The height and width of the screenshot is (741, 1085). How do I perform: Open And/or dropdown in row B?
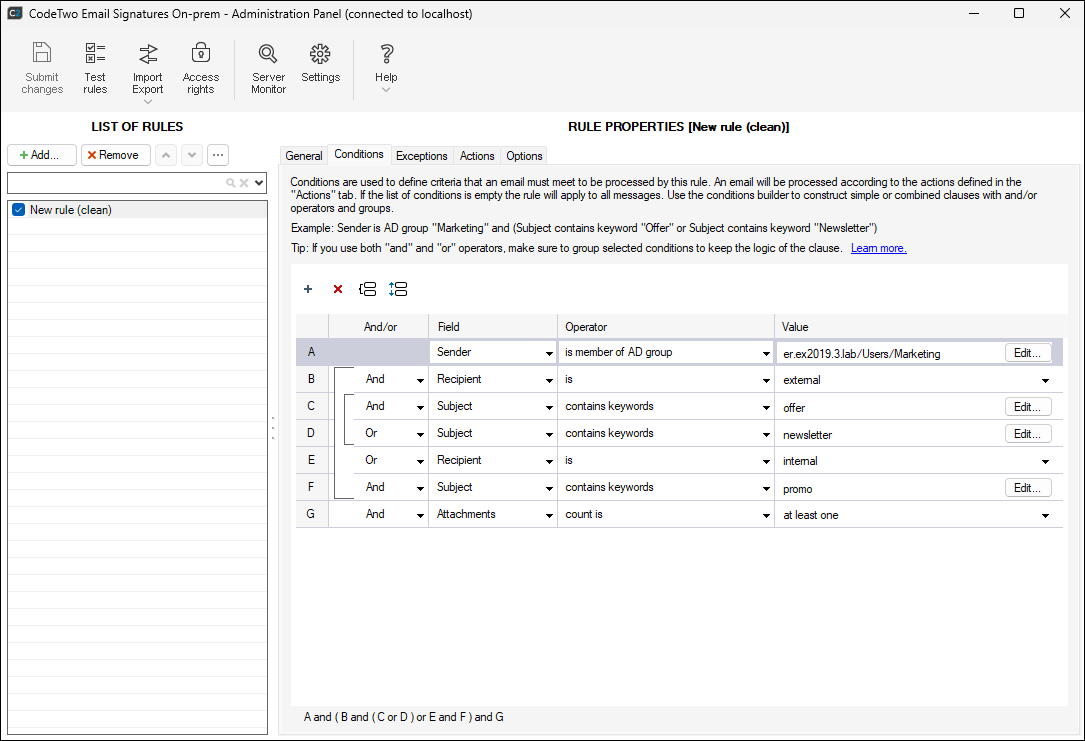point(420,381)
